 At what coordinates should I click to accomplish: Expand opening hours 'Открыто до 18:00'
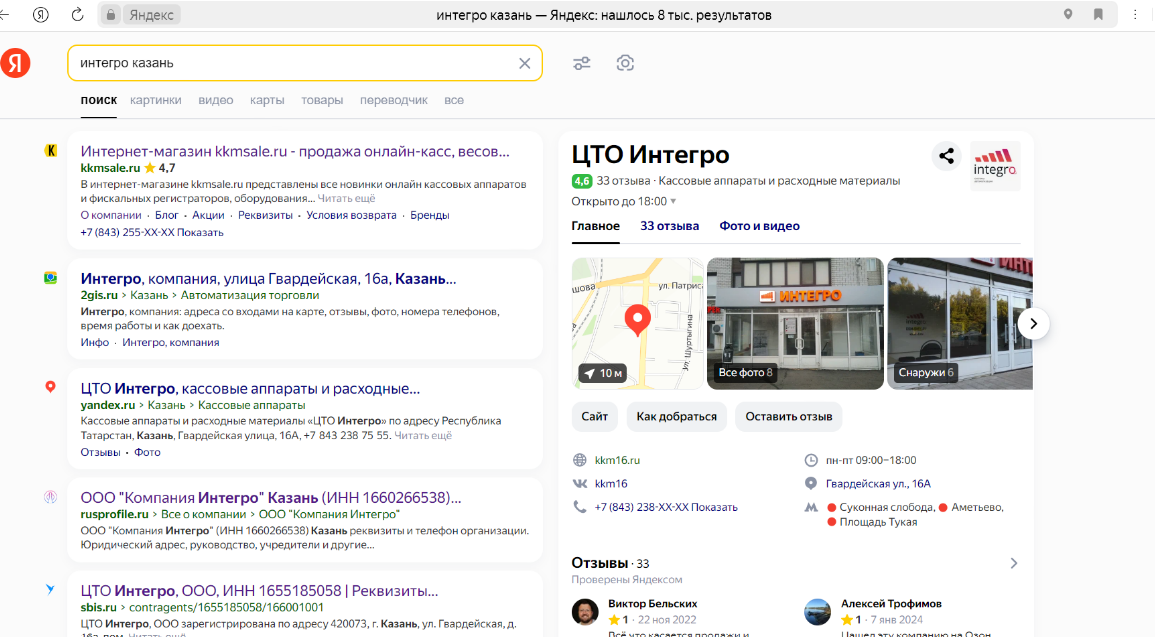[x=623, y=201]
